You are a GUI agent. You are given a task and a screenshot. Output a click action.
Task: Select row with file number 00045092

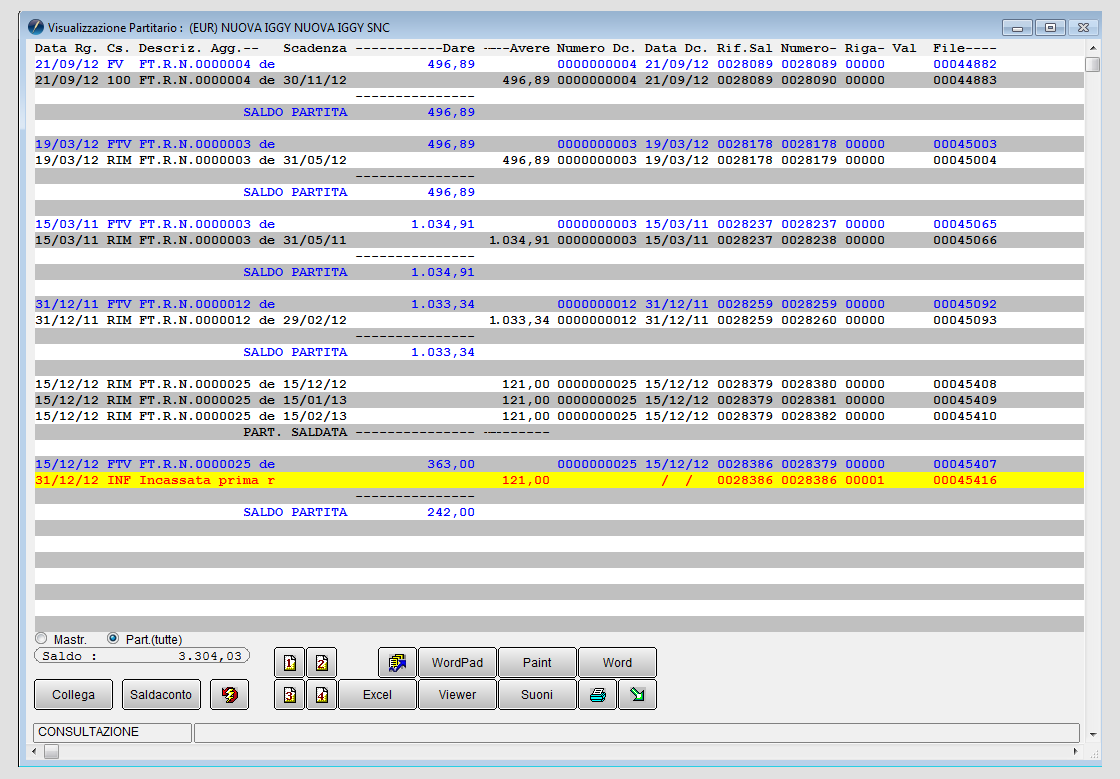(559, 304)
